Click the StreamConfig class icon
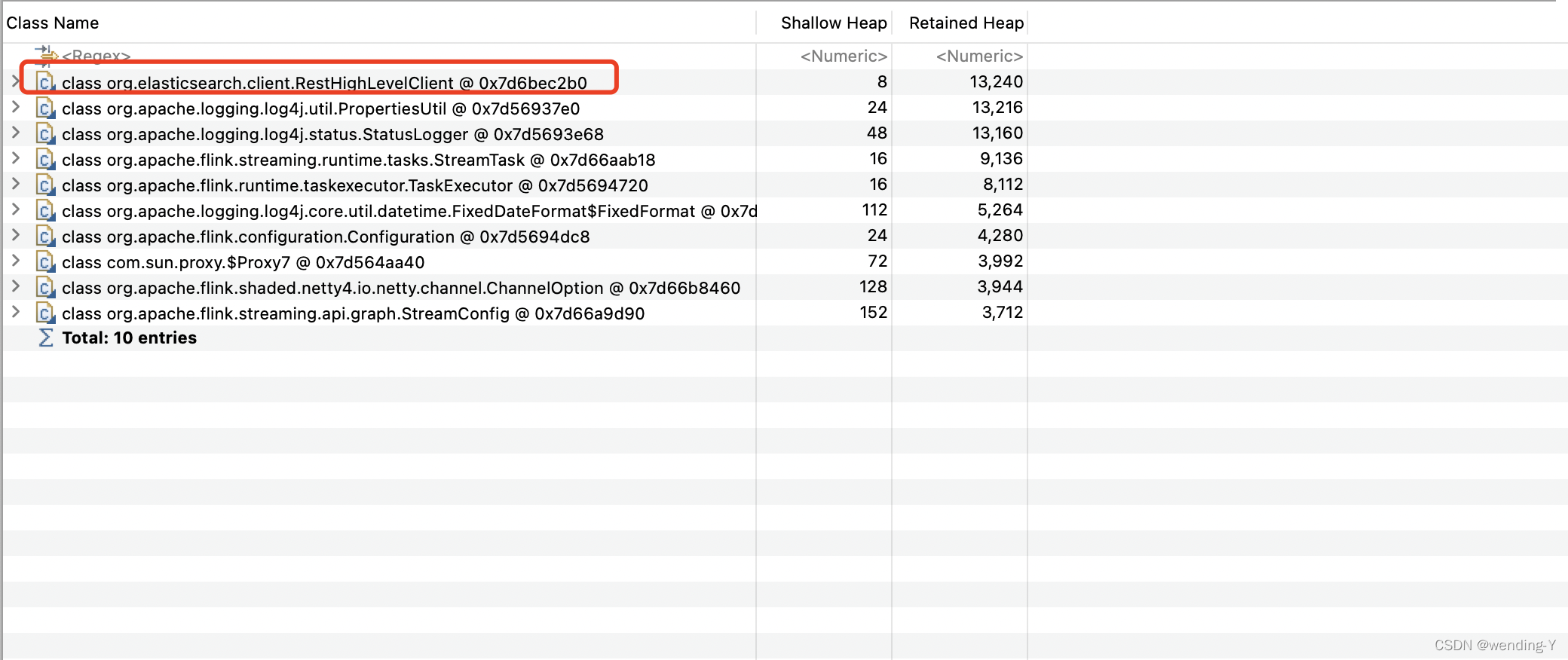 click(x=46, y=313)
